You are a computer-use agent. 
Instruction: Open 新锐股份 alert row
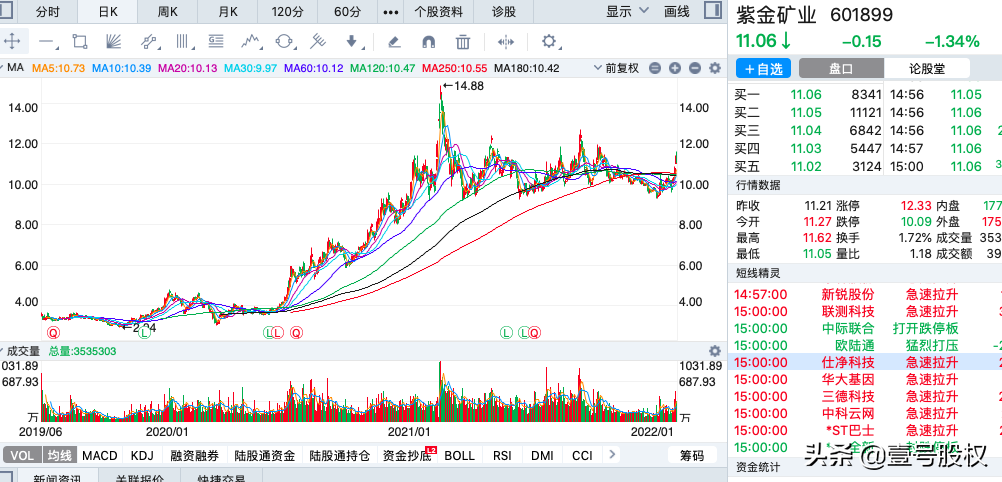pyautogui.click(x=867, y=295)
